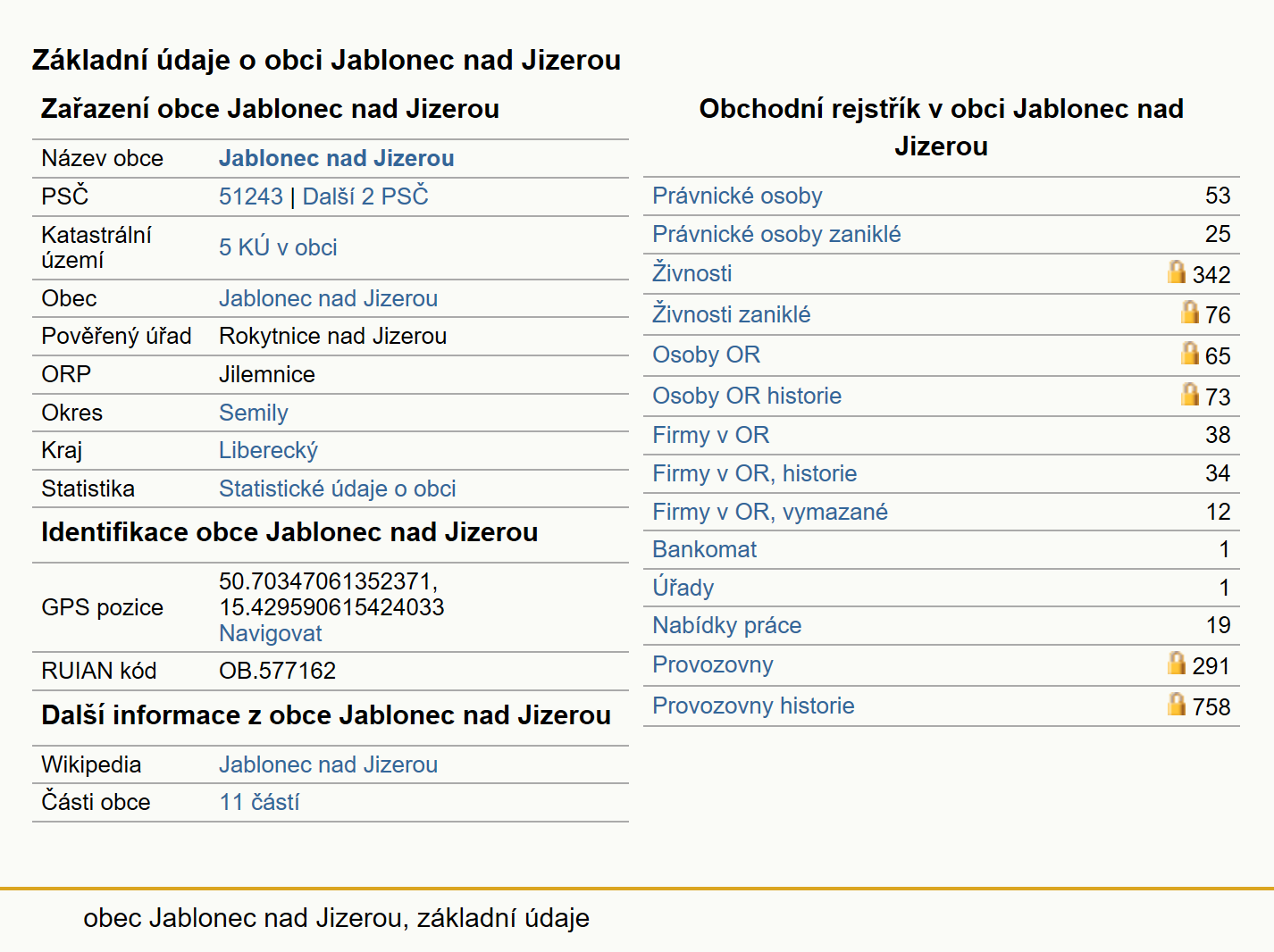
Task: Open the Semily district link
Action: tap(254, 413)
